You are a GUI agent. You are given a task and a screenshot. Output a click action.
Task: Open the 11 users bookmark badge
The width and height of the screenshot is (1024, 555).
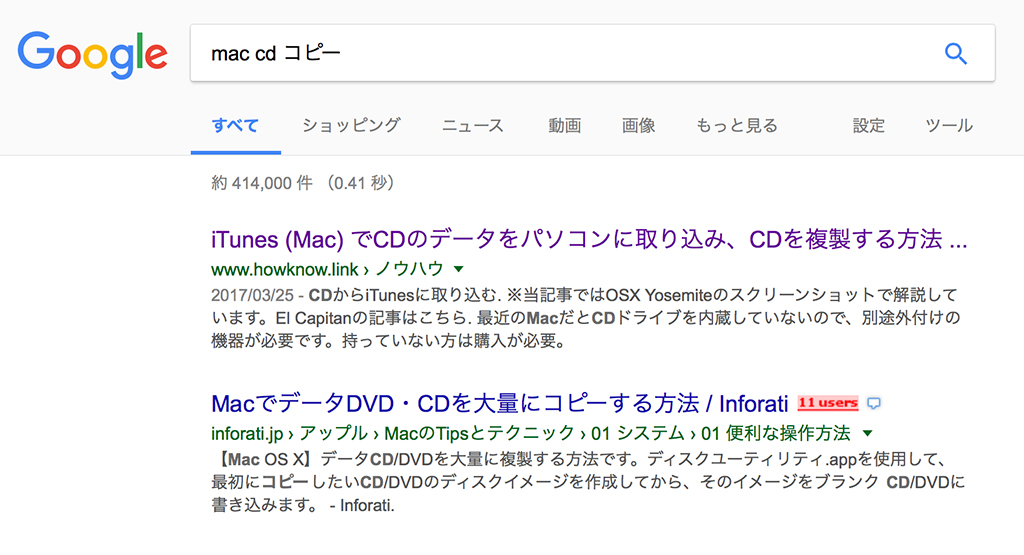pyautogui.click(x=827, y=403)
